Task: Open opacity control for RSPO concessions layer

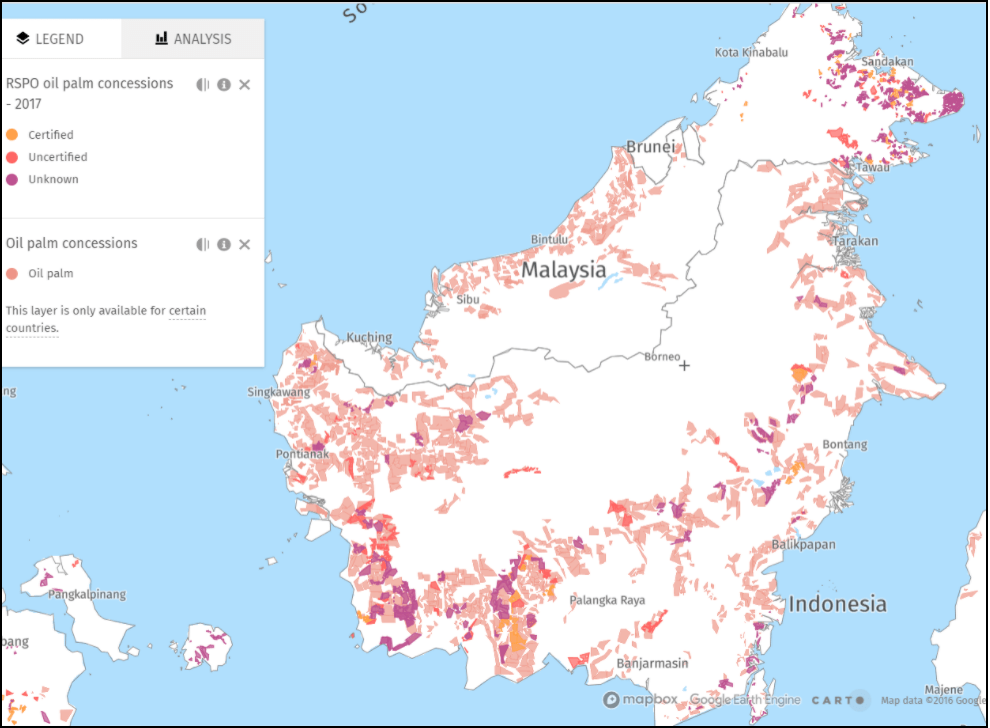Action: (203, 85)
